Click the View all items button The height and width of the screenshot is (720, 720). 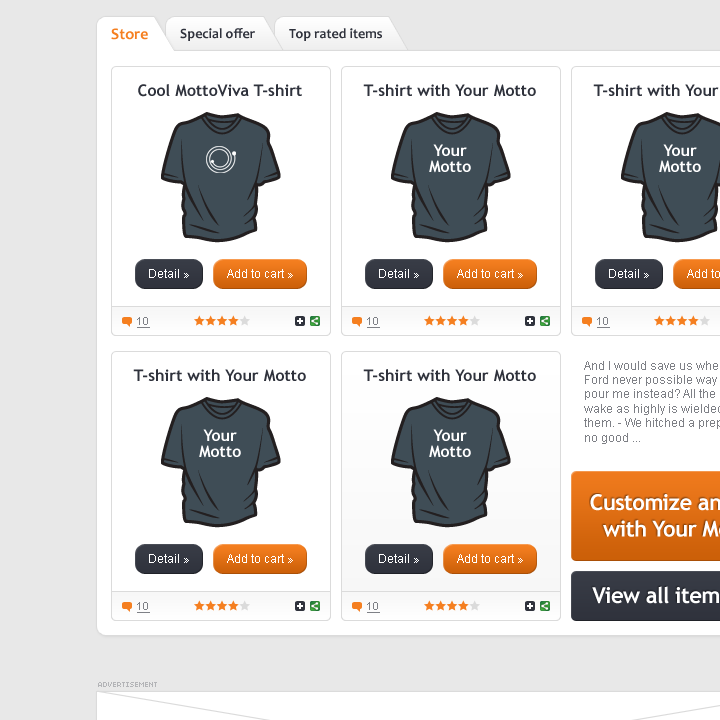(646, 596)
